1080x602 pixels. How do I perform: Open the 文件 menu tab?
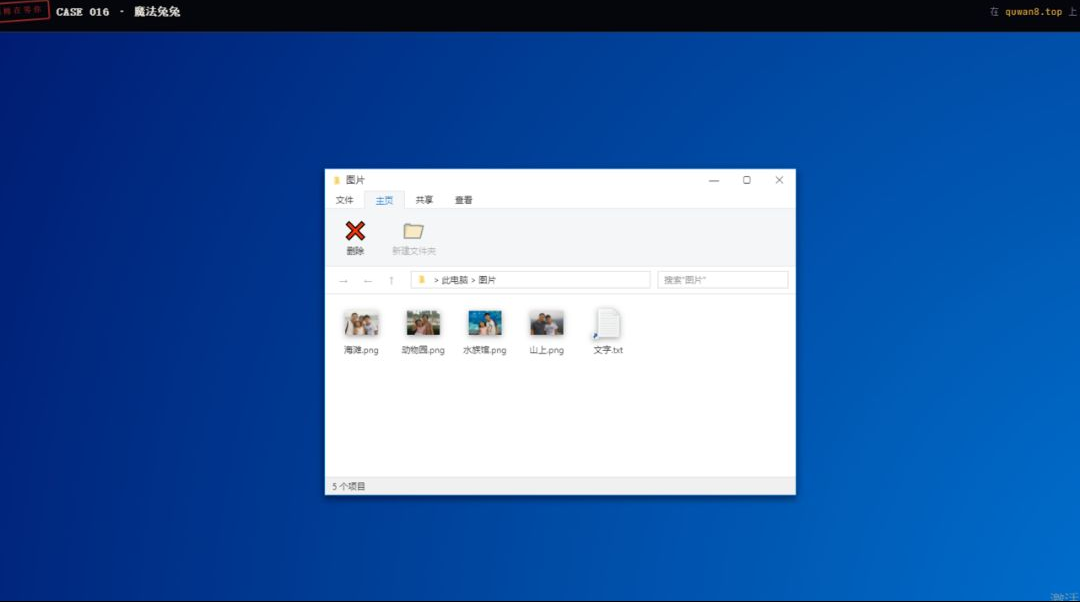(344, 200)
